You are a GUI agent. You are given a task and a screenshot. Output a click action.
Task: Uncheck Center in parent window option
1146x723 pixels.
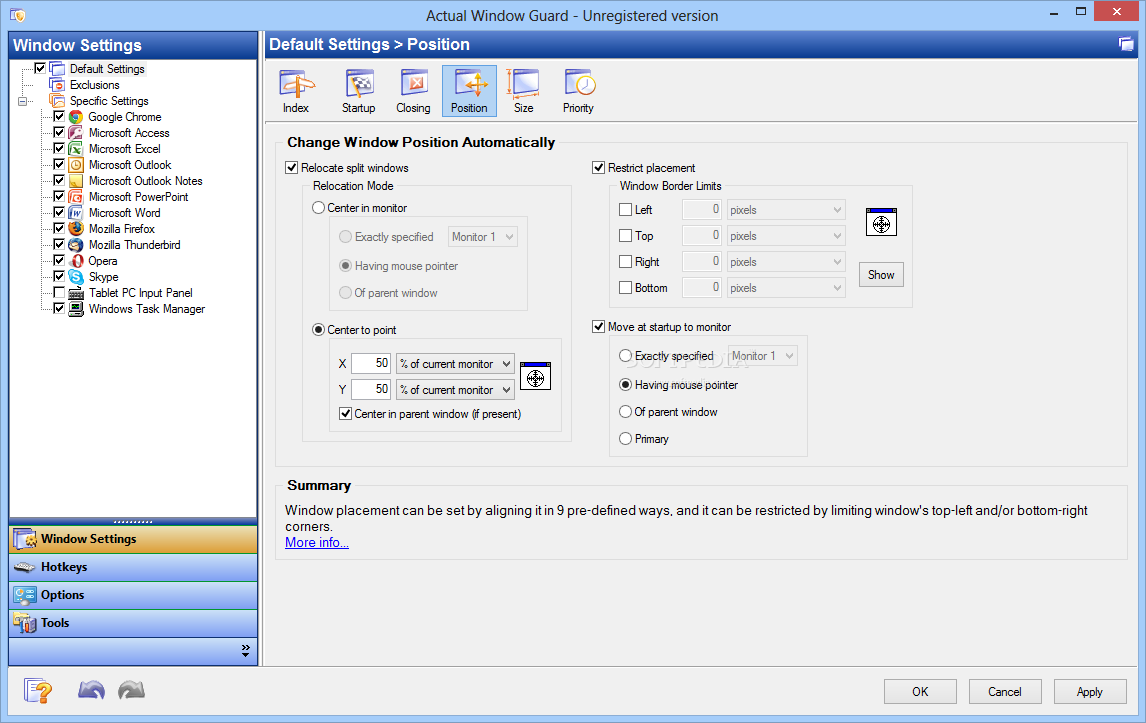point(346,414)
